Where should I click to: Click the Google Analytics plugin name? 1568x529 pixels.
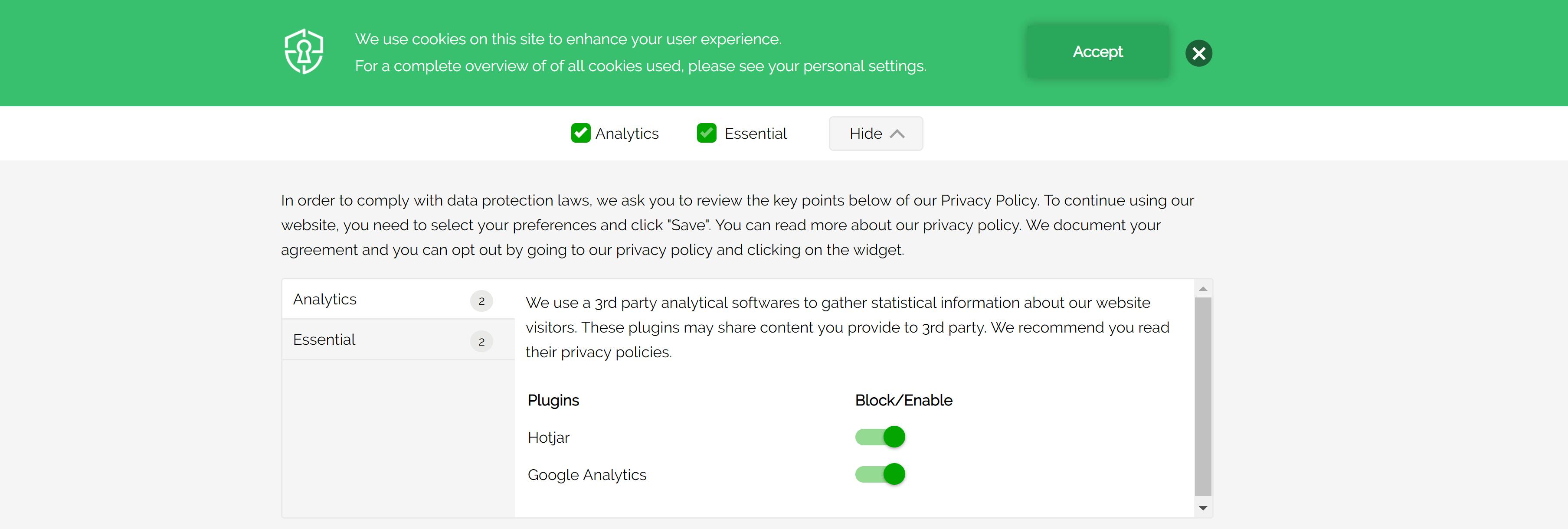587,475
